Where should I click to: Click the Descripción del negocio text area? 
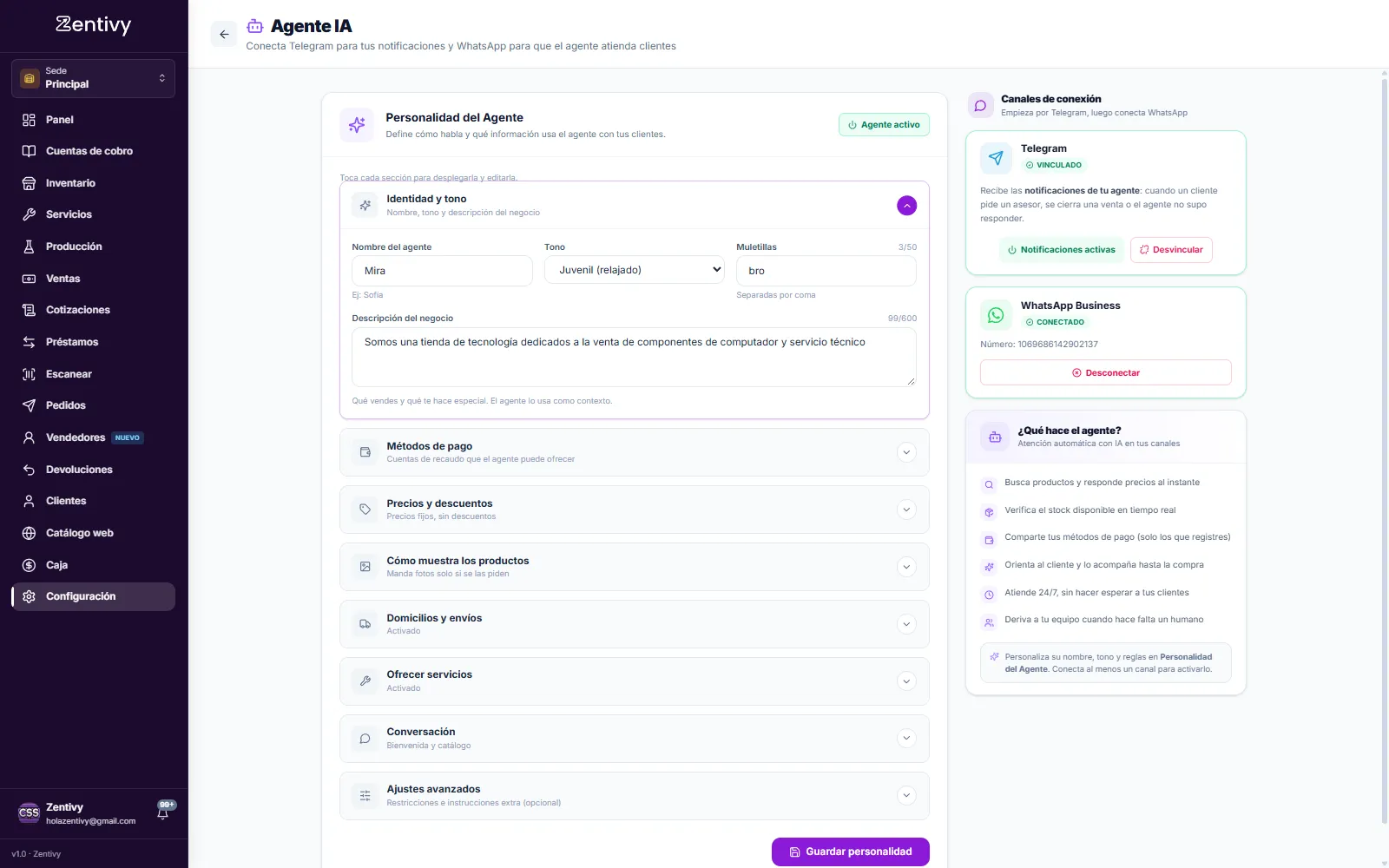click(x=635, y=357)
